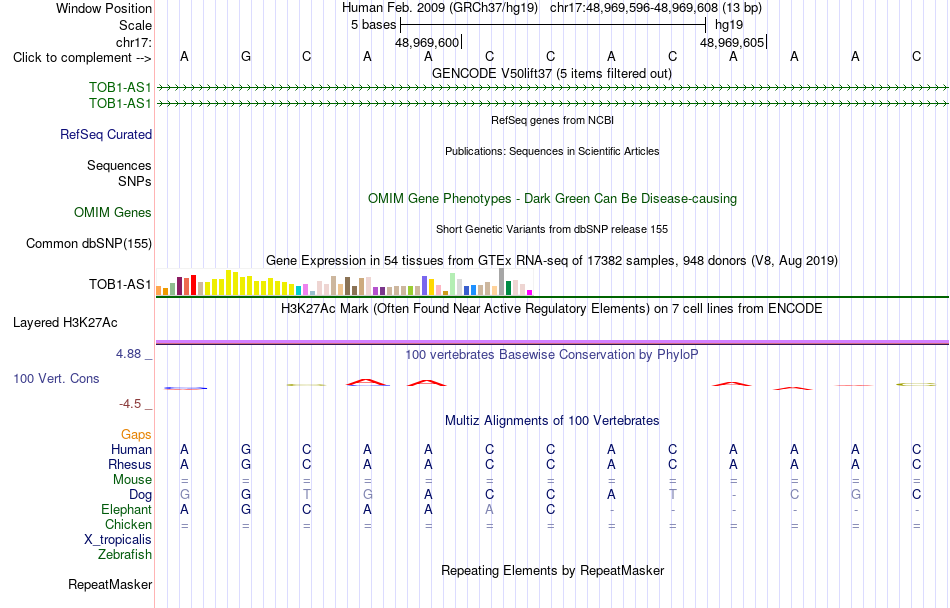The width and height of the screenshot is (950, 608).
Task: Click the purple H3K27Ac signal line
Action: (x=552, y=342)
